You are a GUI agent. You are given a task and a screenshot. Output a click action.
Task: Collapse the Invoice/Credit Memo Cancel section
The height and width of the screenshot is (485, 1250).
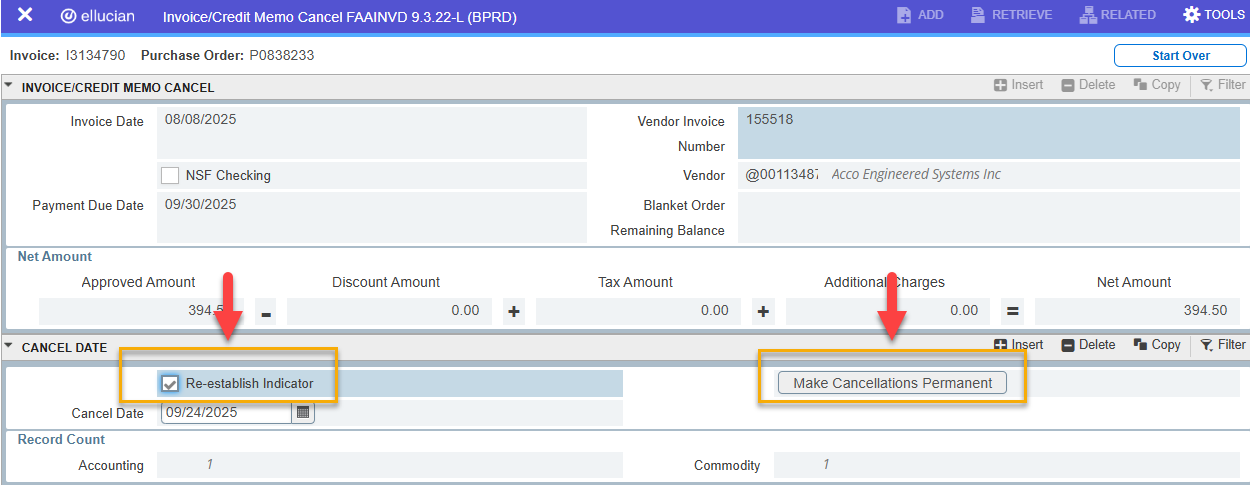pos(10,87)
